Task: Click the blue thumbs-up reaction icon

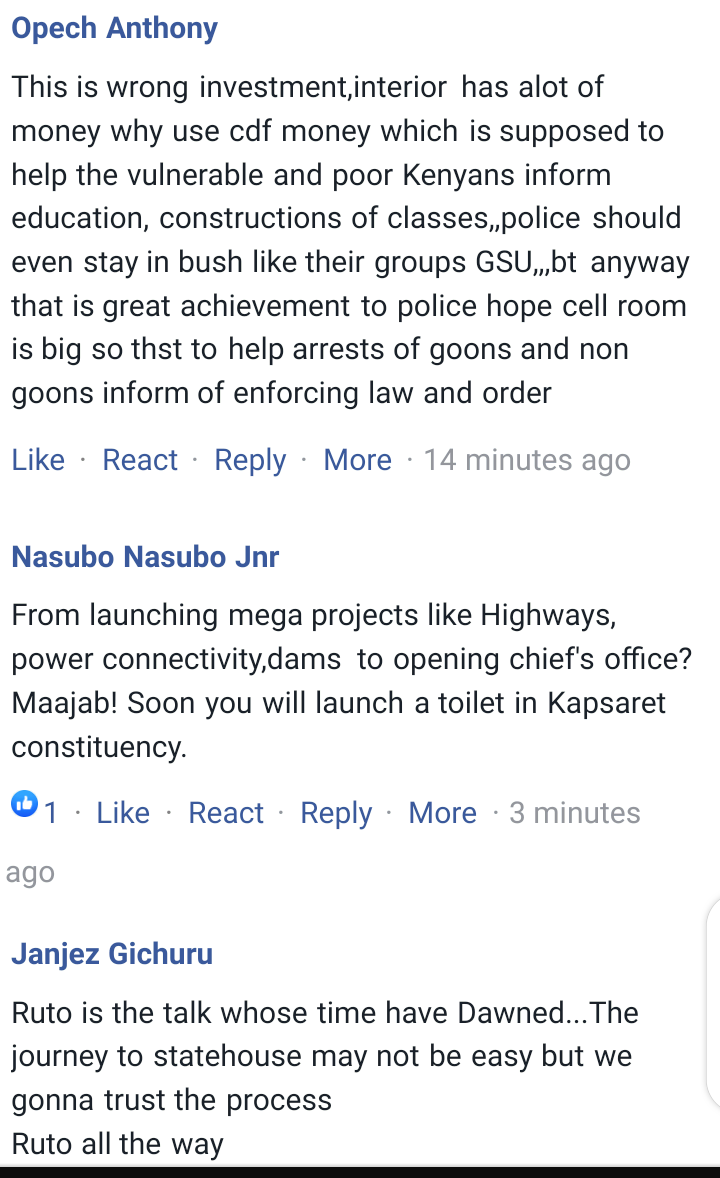Action: point(25,805)
